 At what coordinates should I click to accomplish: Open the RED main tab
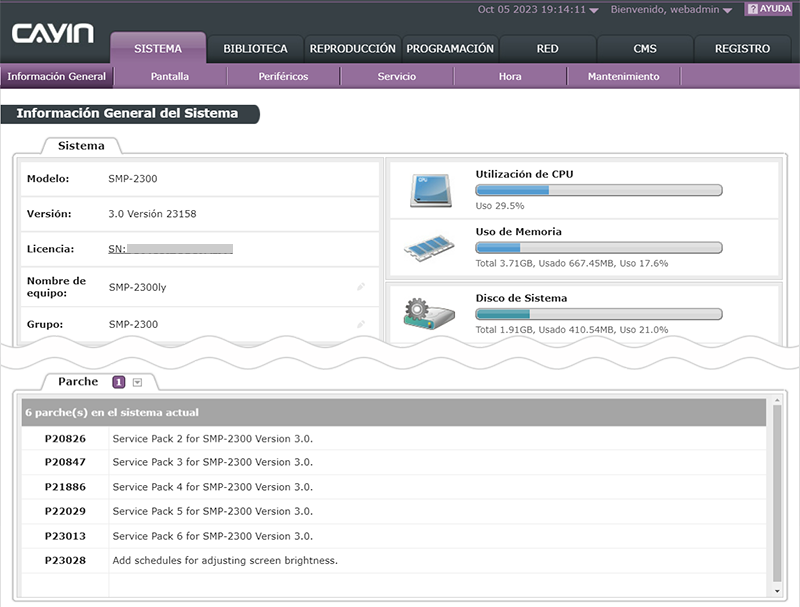point(547,48)
